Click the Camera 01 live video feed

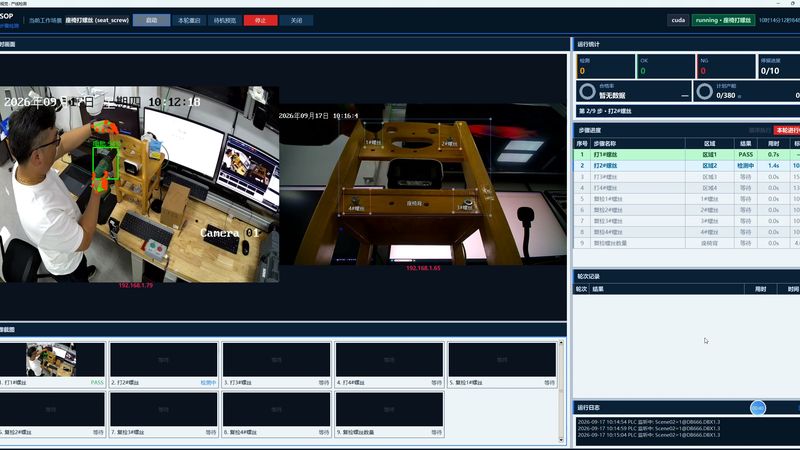(139, 184)
